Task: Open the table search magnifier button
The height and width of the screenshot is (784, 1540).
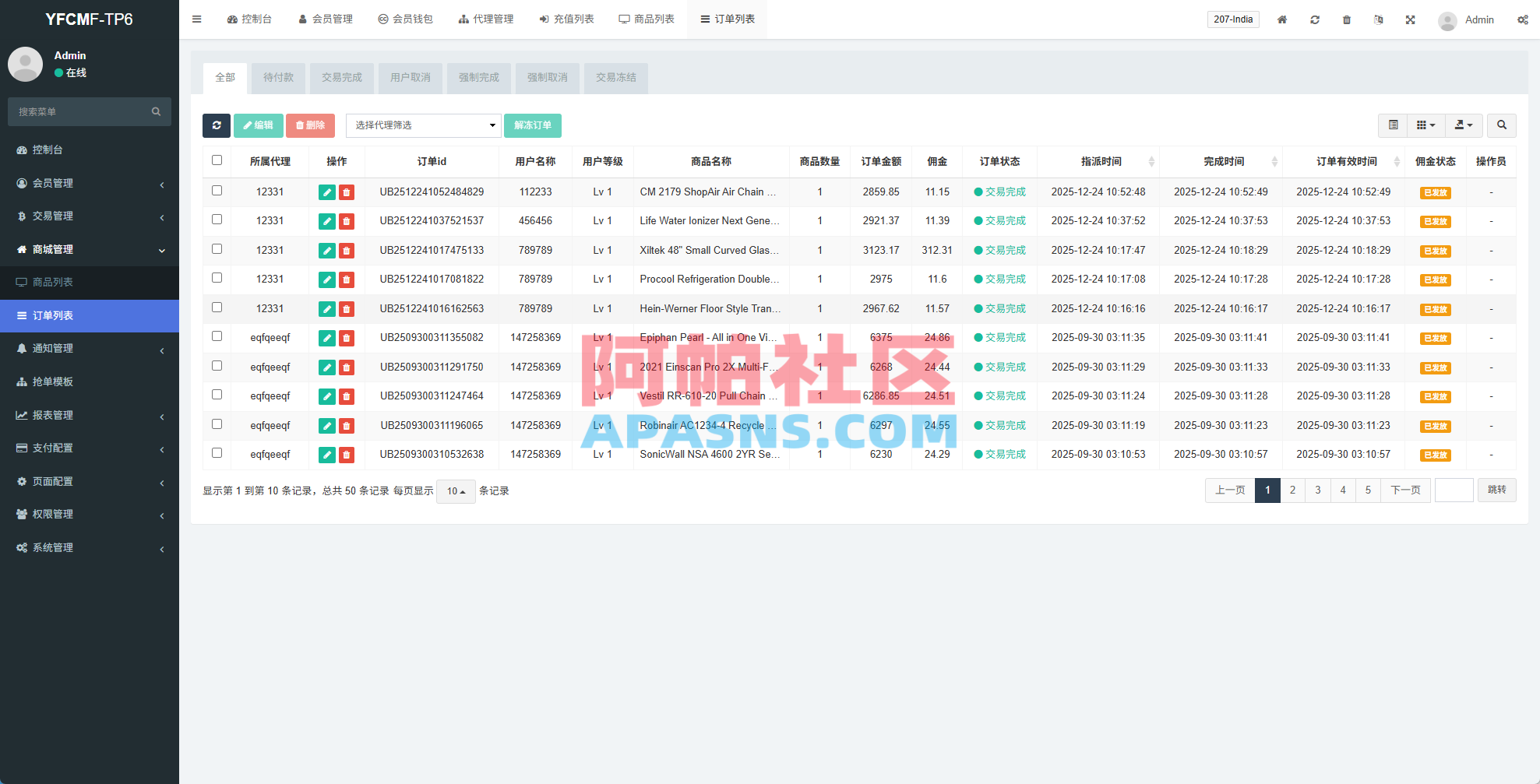Action: click(1502, 125)
